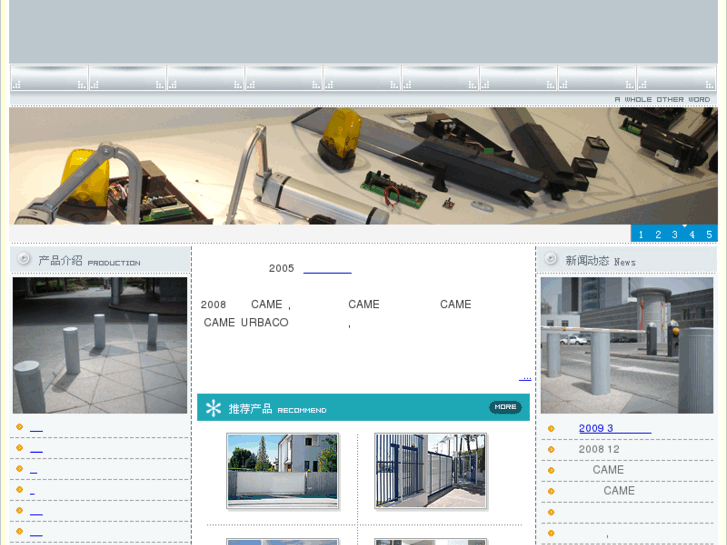Click the arrow icon beside 产品介绍 heading
727x545 pixels.
(x=24, y=259)
